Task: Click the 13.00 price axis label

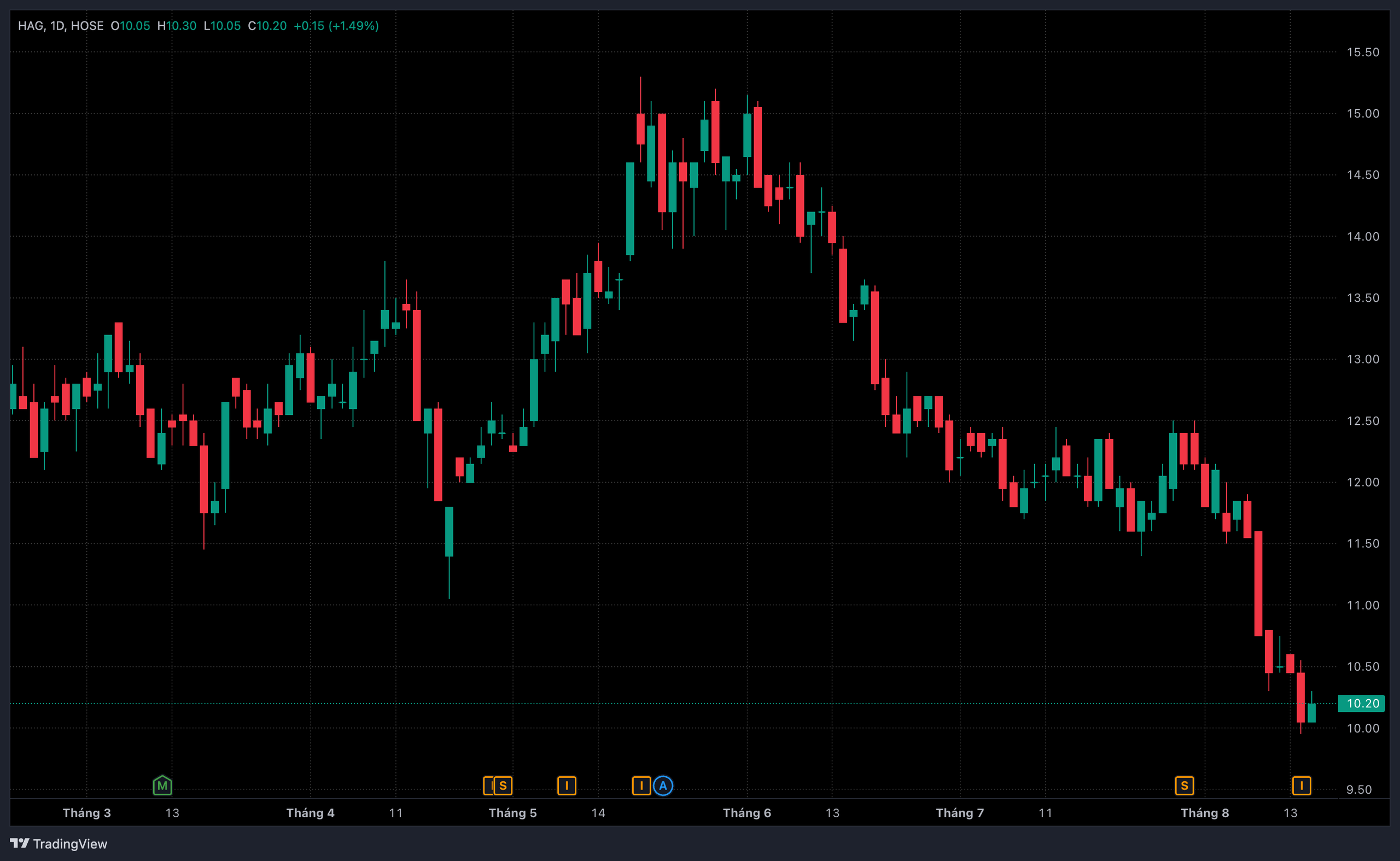Action: (x=1362, y=359)
